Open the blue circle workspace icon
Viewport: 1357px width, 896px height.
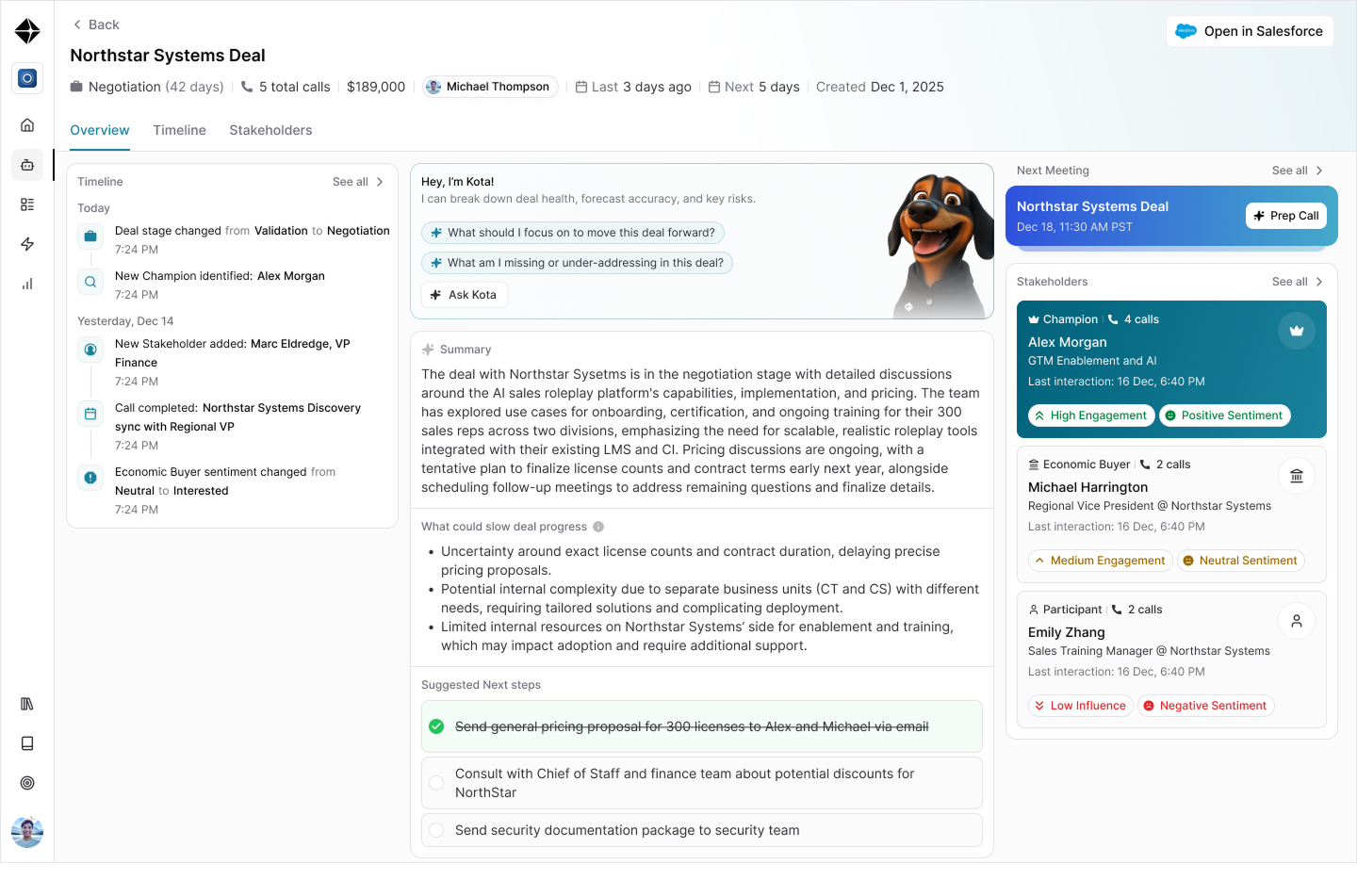(x=27, y=78)
